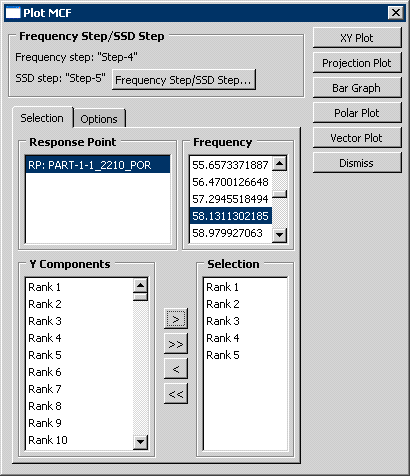Select the Selection tab
Screen dimensions: 410x476
[42, 118]
